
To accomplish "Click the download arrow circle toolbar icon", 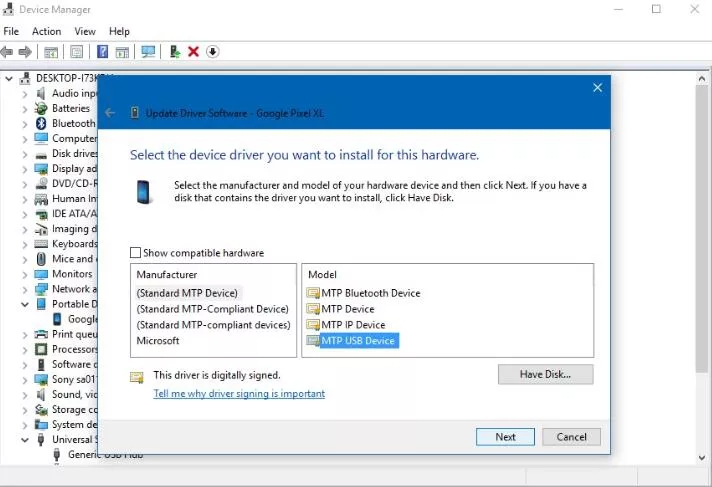I will tap(213, 51).
